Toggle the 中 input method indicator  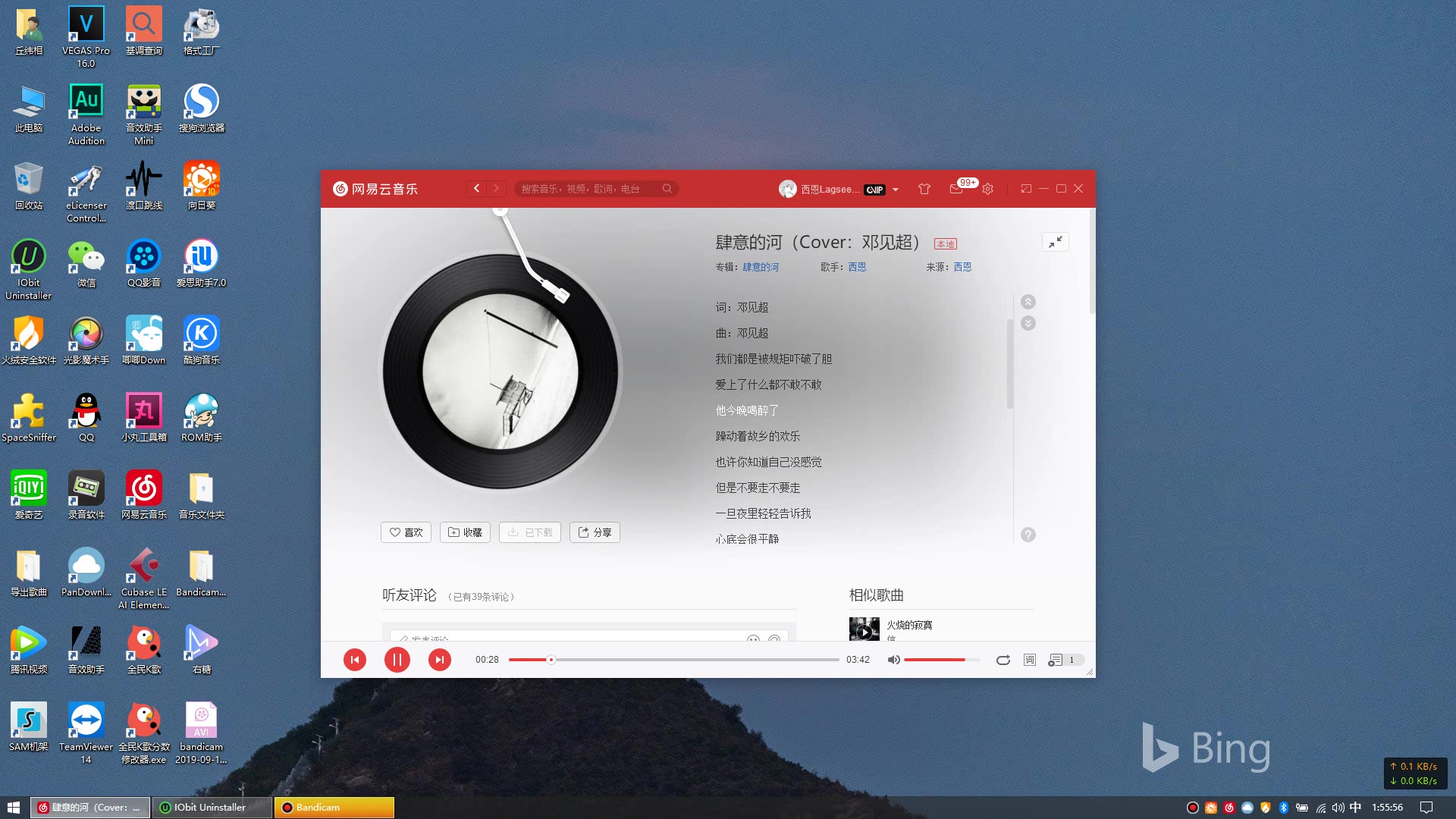(1355, 808)
